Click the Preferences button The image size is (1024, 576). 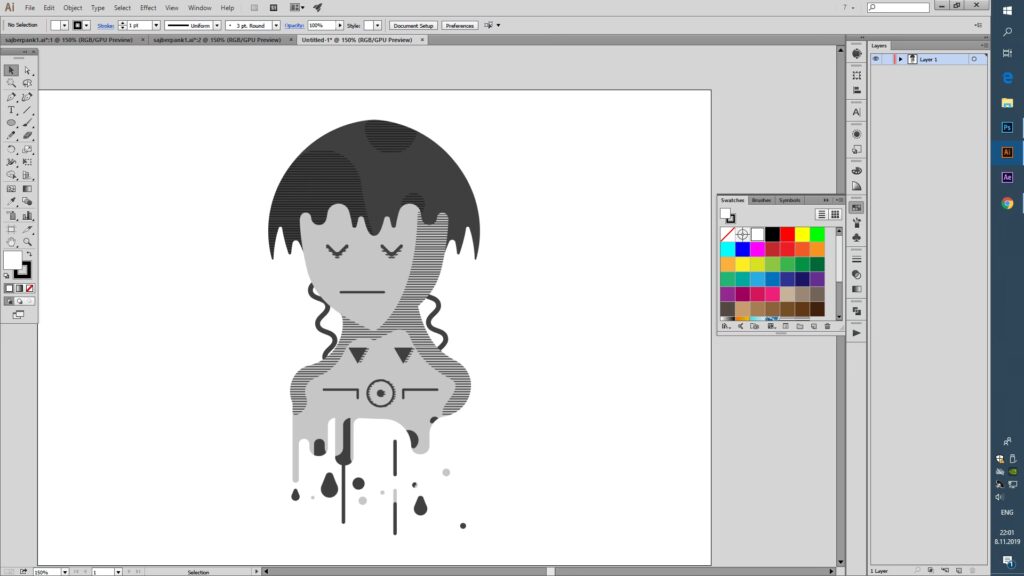[x=460, y=25]
